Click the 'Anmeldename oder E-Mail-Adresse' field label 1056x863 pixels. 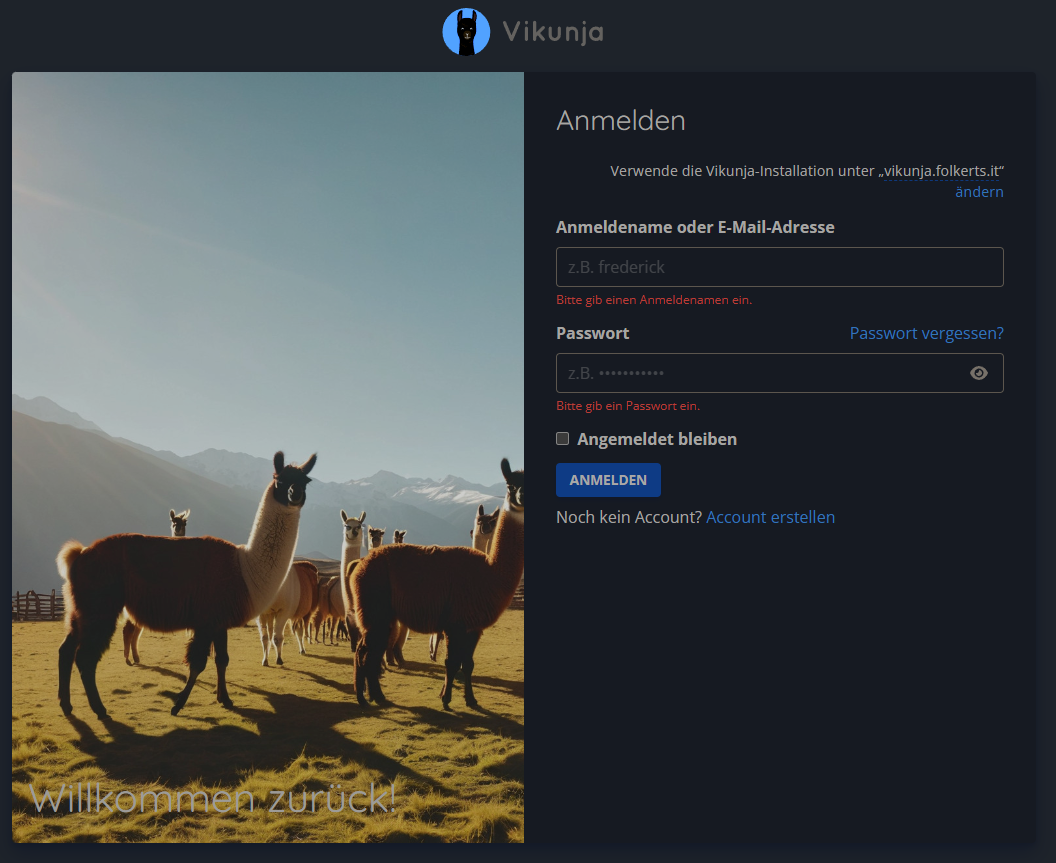point(695,227)
